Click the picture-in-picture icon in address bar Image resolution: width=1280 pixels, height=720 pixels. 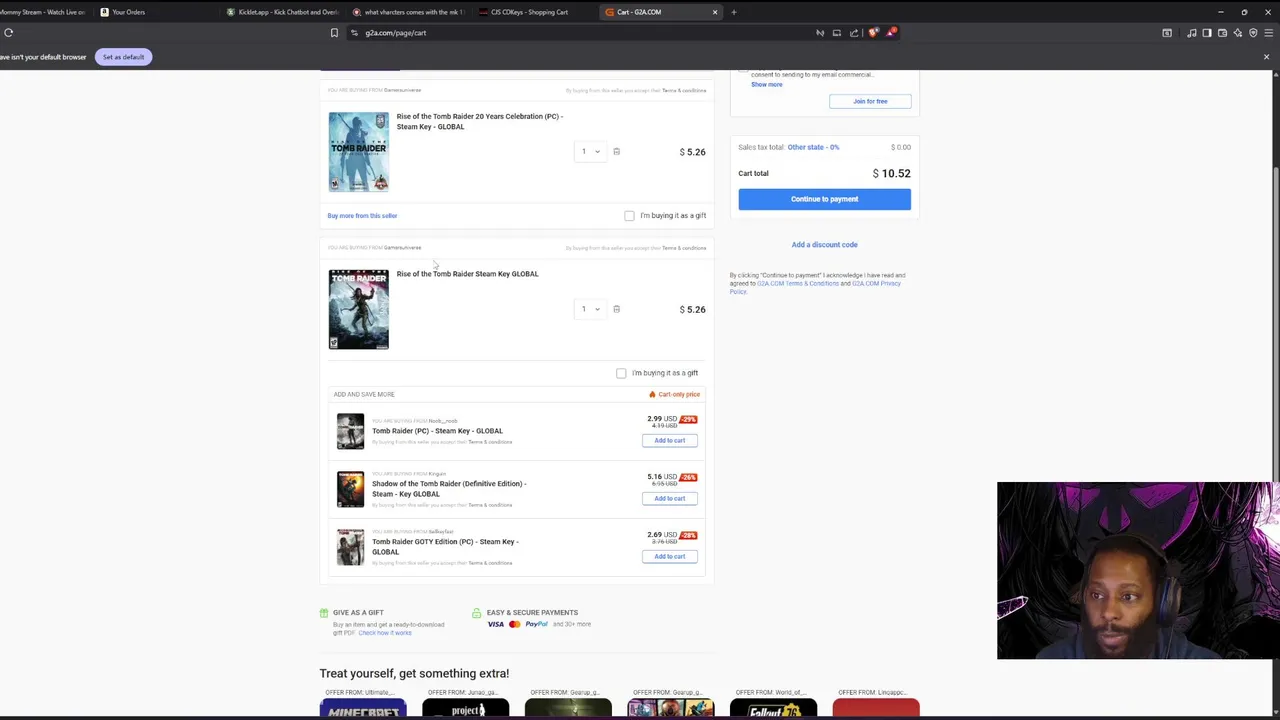837,33
